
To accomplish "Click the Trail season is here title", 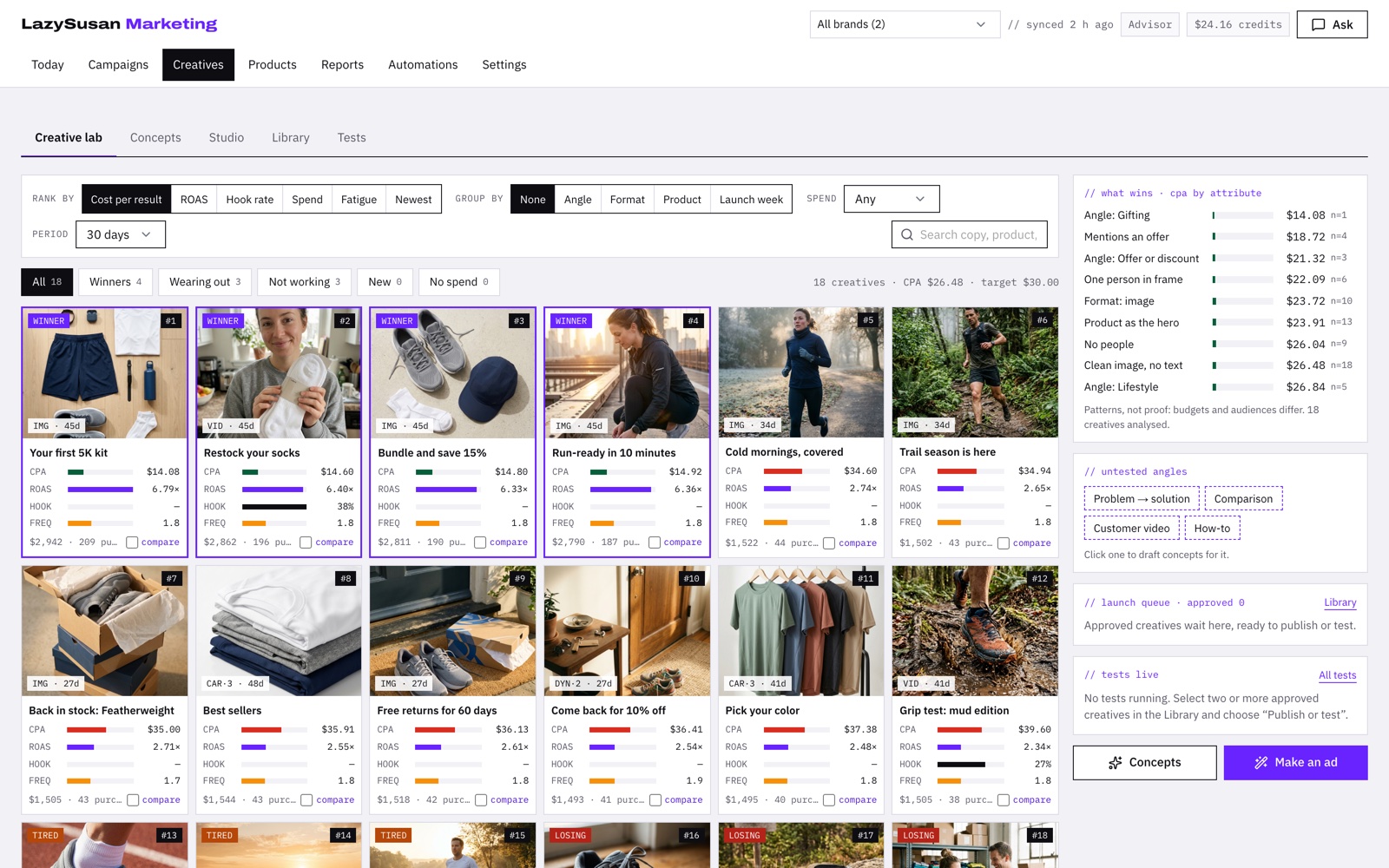I will click(947, 452).
